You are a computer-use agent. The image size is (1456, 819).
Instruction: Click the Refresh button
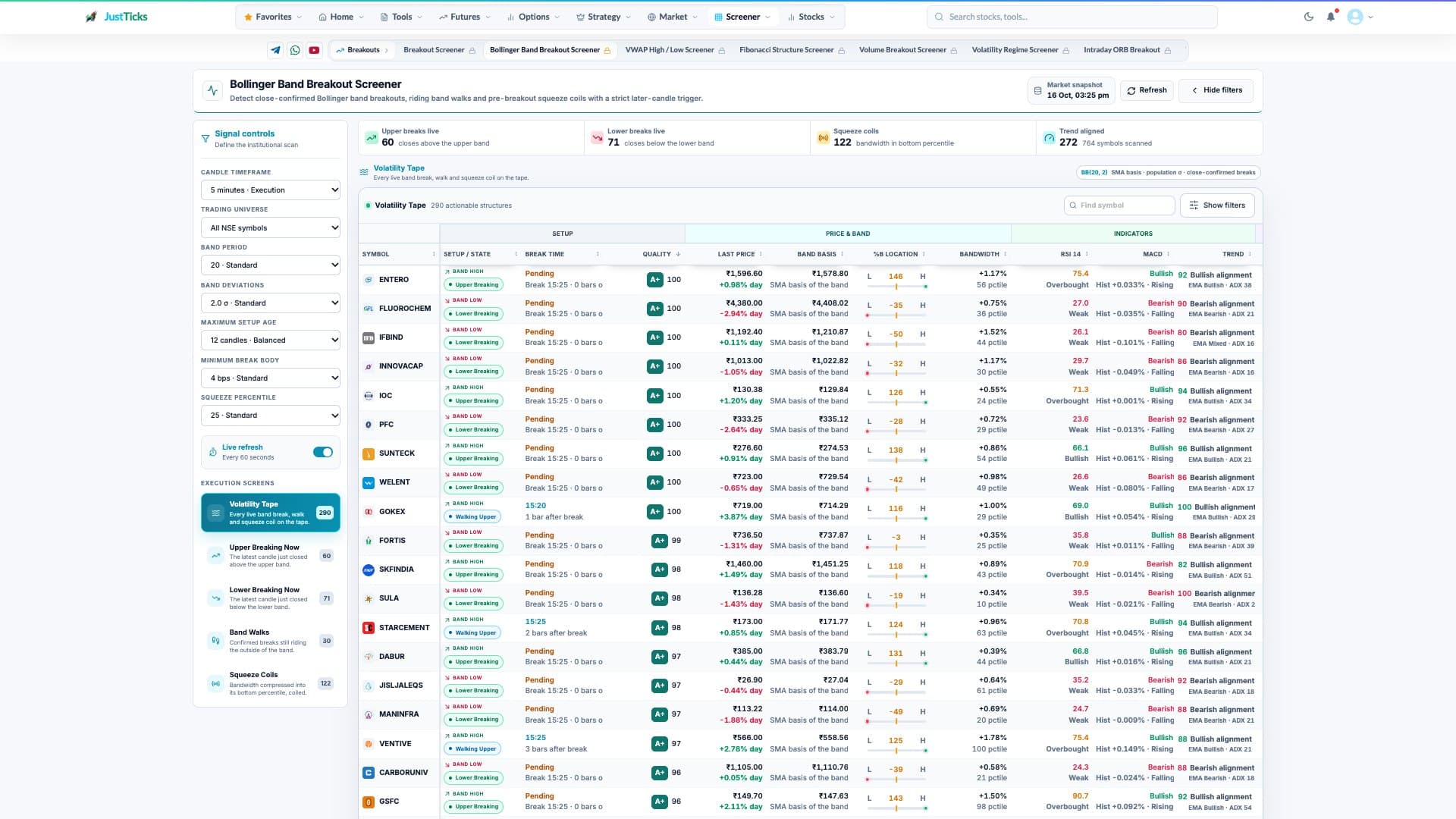(1147, 90)
